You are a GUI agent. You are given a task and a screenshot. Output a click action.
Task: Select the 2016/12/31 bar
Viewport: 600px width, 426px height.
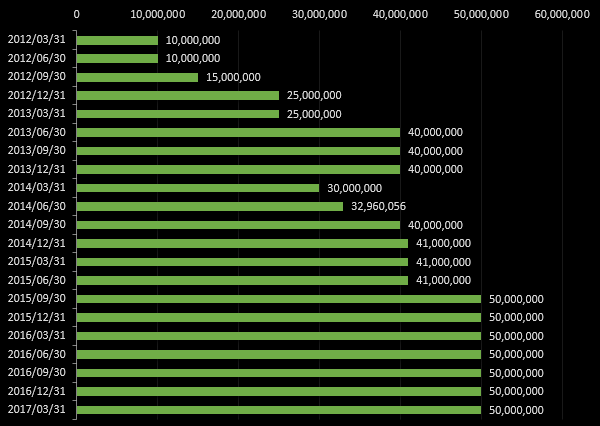pos(279,391)
